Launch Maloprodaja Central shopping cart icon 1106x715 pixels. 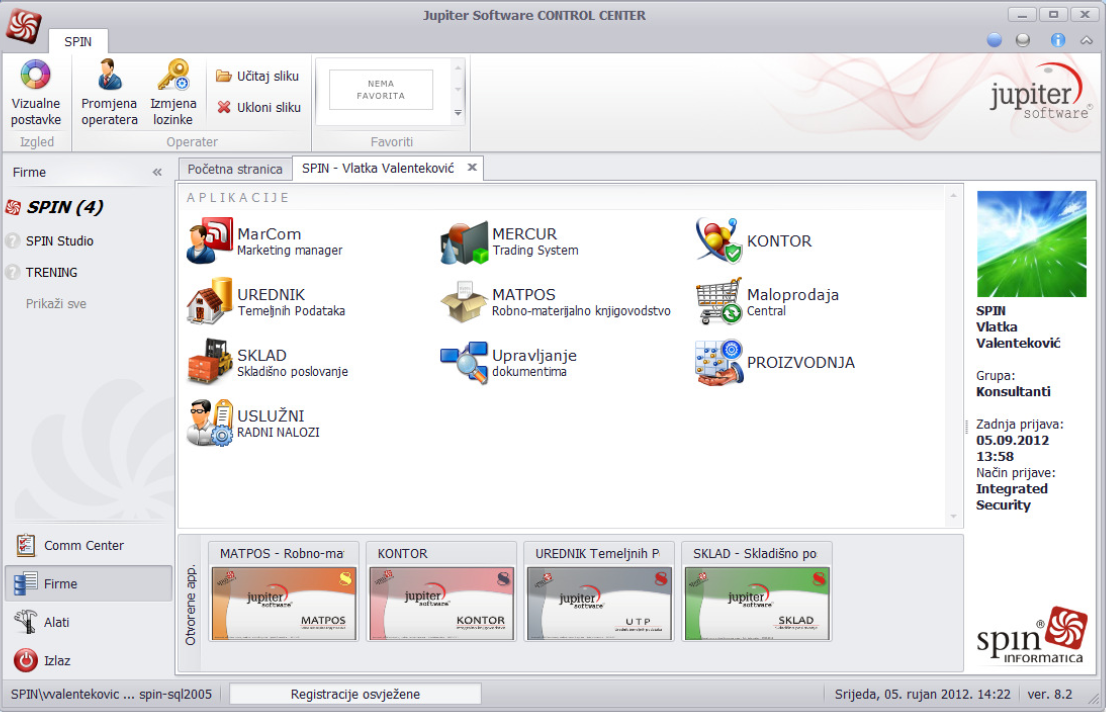coord(720,303)
